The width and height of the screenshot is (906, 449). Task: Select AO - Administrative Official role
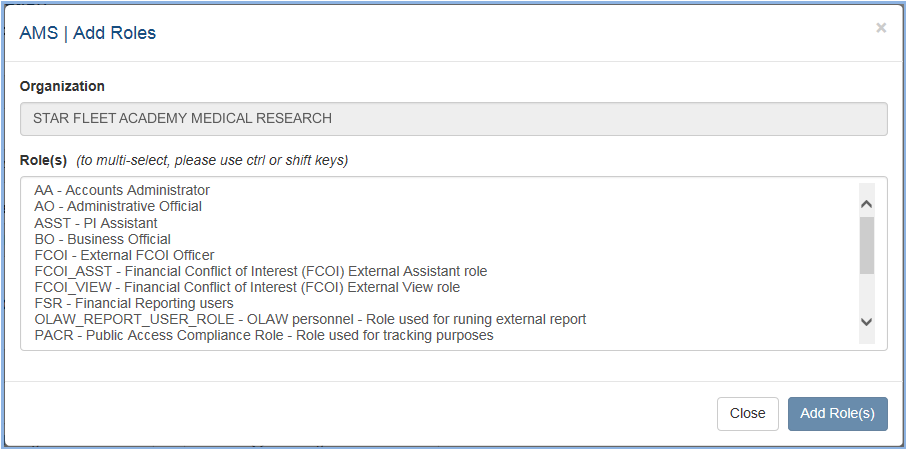coord(118,206)
